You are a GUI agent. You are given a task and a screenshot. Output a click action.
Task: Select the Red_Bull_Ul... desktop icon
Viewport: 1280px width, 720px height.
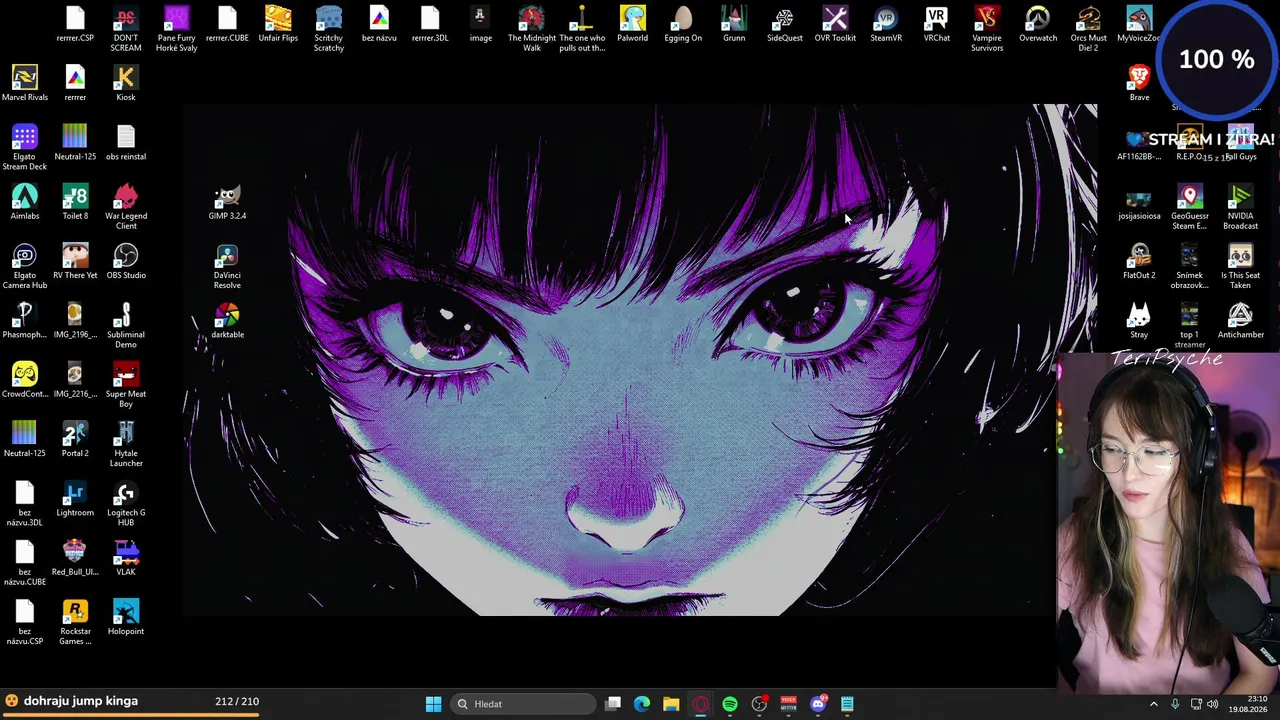tap(75, 559)
